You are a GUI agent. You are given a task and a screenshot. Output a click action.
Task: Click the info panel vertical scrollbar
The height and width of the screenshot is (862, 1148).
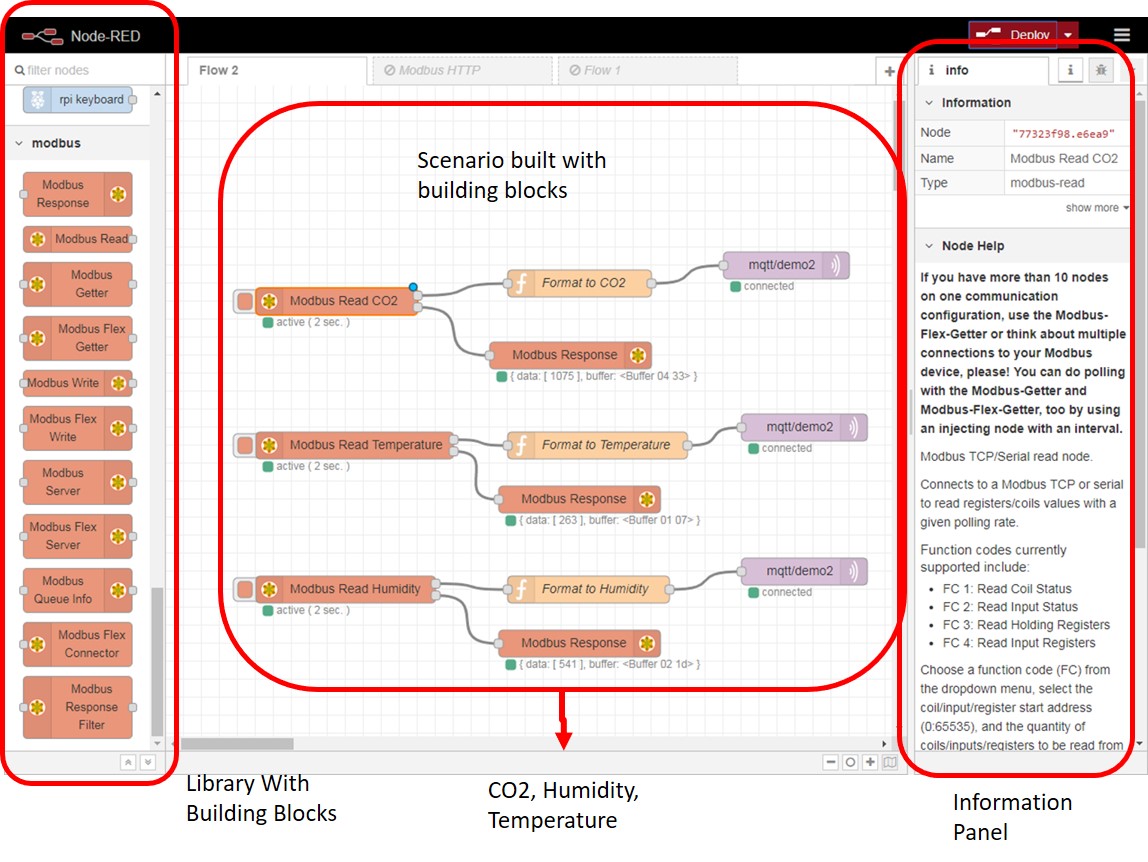coord(1139,322)
